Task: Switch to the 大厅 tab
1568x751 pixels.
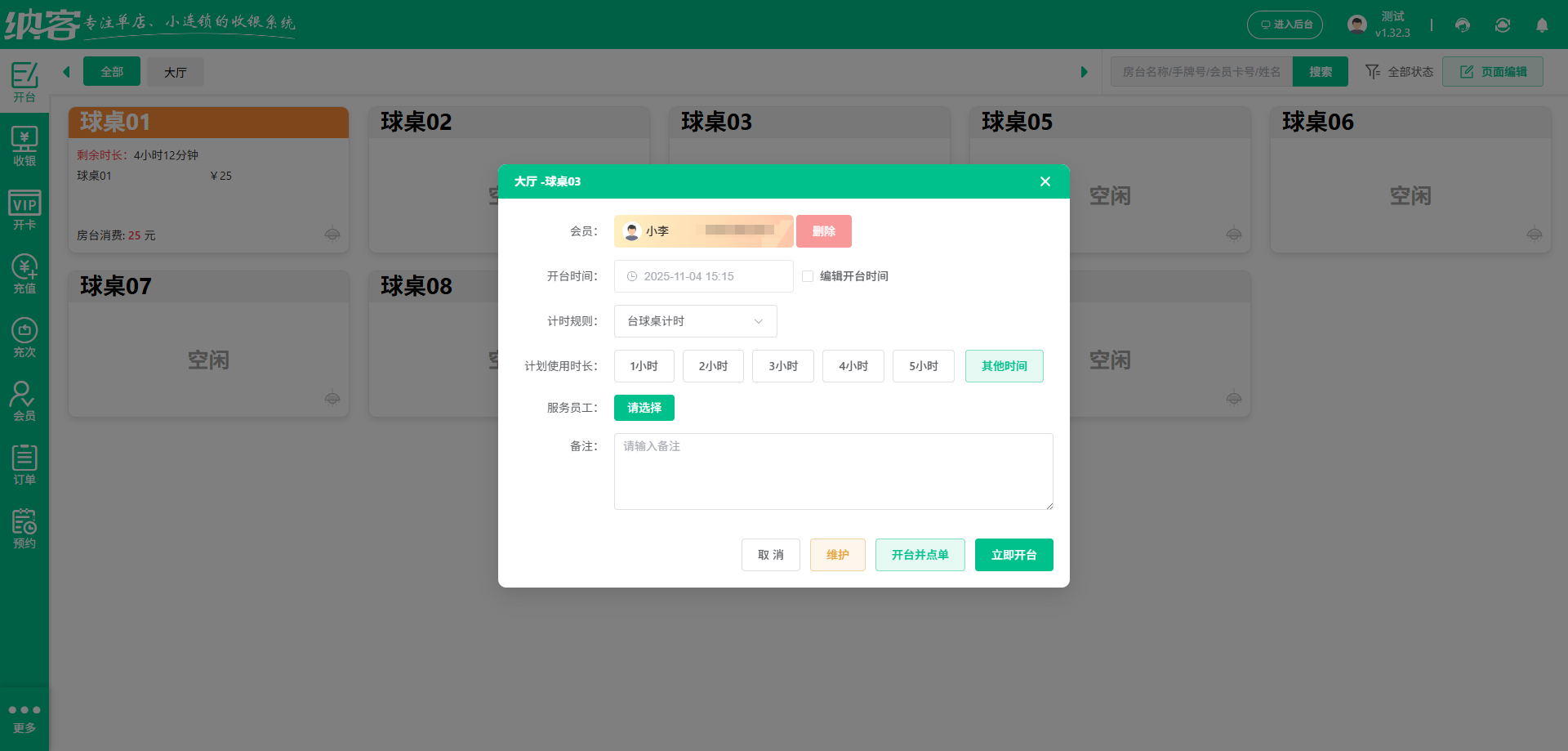Action: (x=175, y=72)
